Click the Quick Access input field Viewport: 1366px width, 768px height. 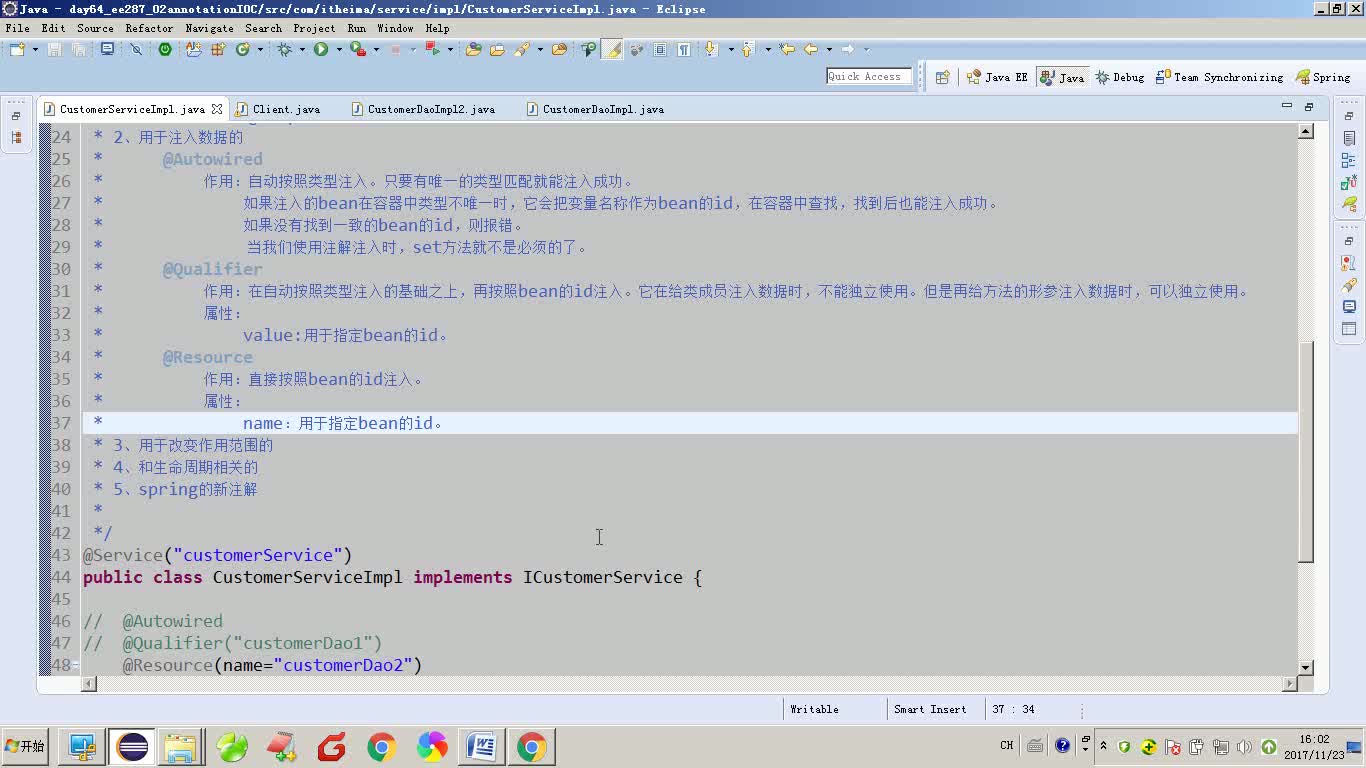[868, 76]
